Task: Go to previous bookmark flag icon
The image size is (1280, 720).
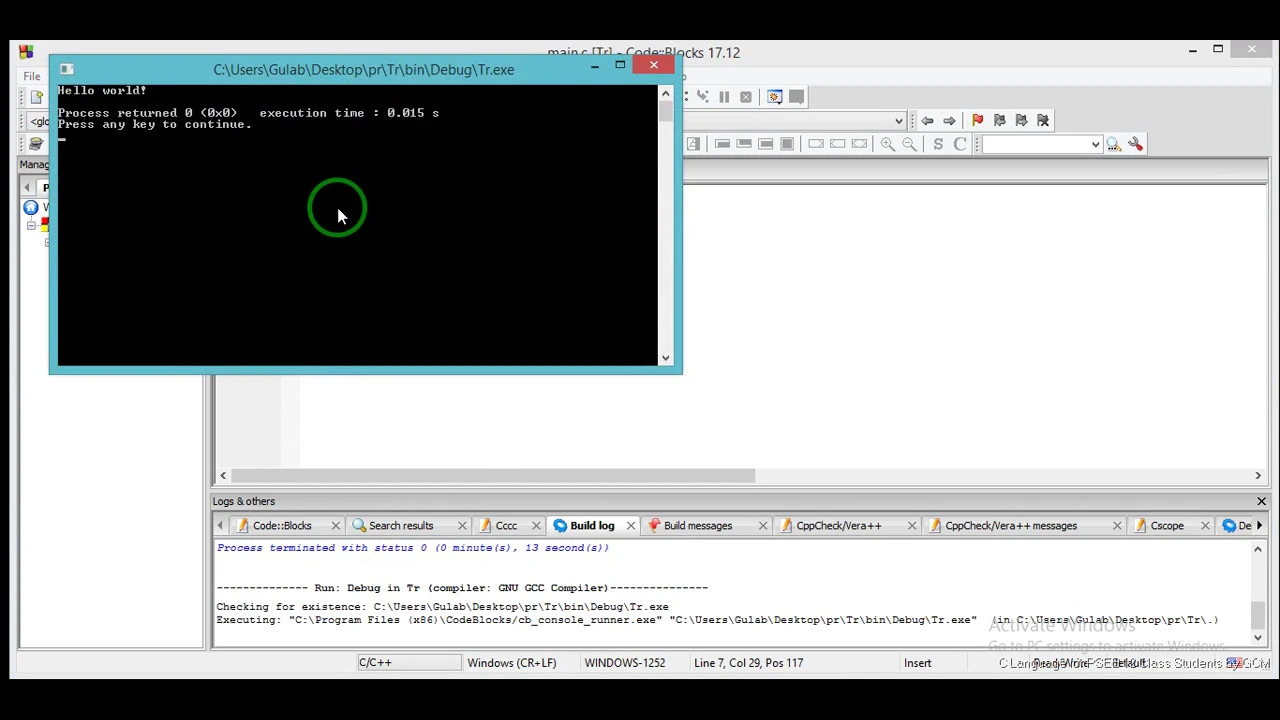Action: tap(999, 121)
